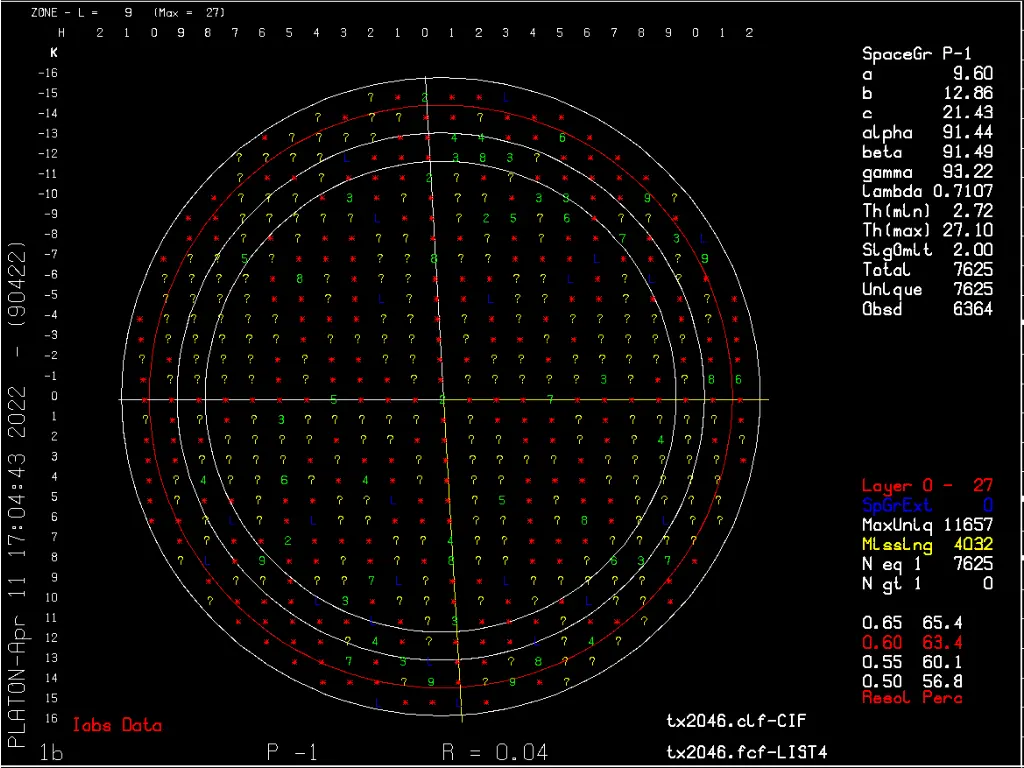This screenshot has height=768, width=1024.
Task: Select K-axis row label -16
Action: pos(48,73)
